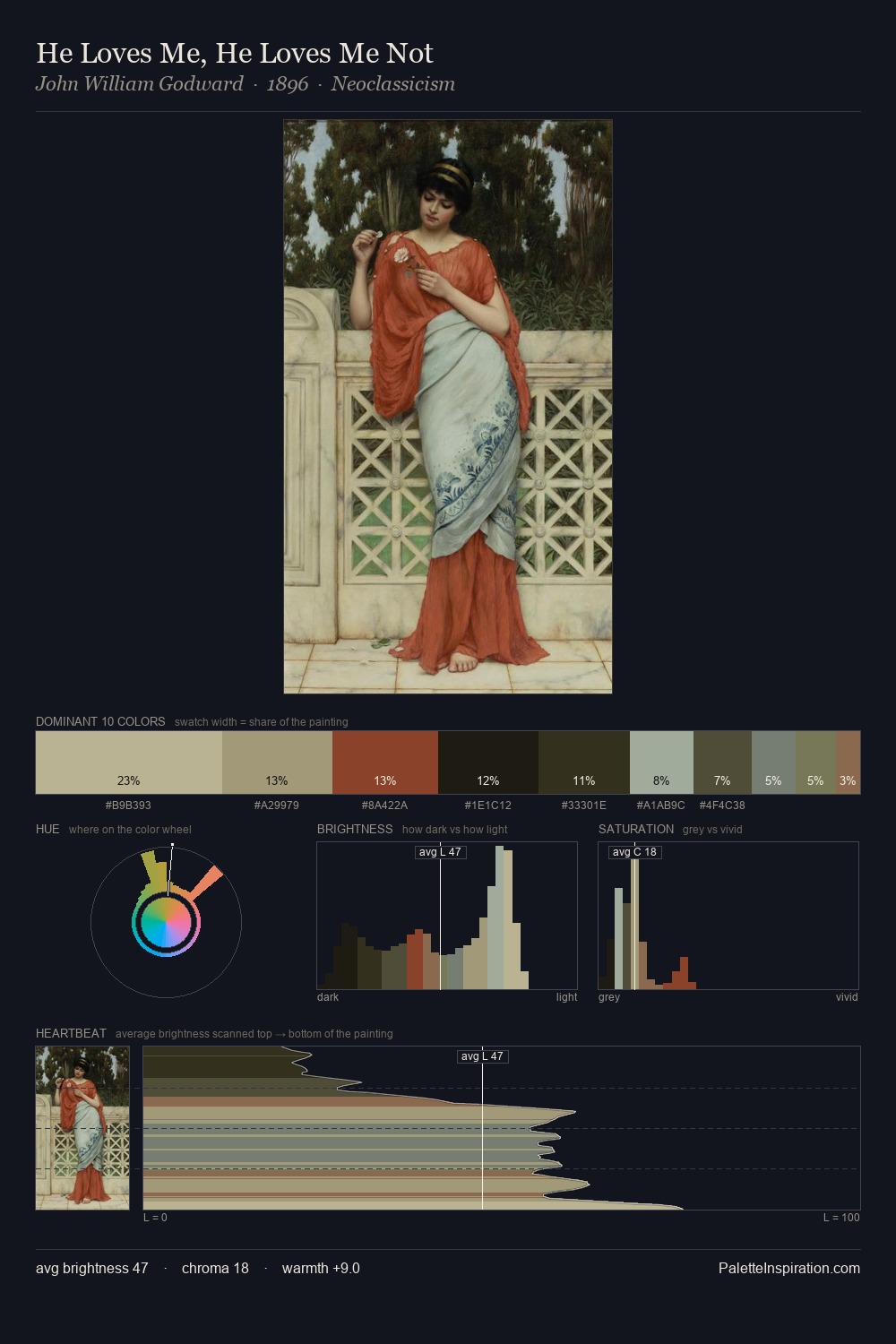This screenshot has height=1344, width=896.
Task: Click the hex code "#B9B393" label
Action: pos(128,806)
